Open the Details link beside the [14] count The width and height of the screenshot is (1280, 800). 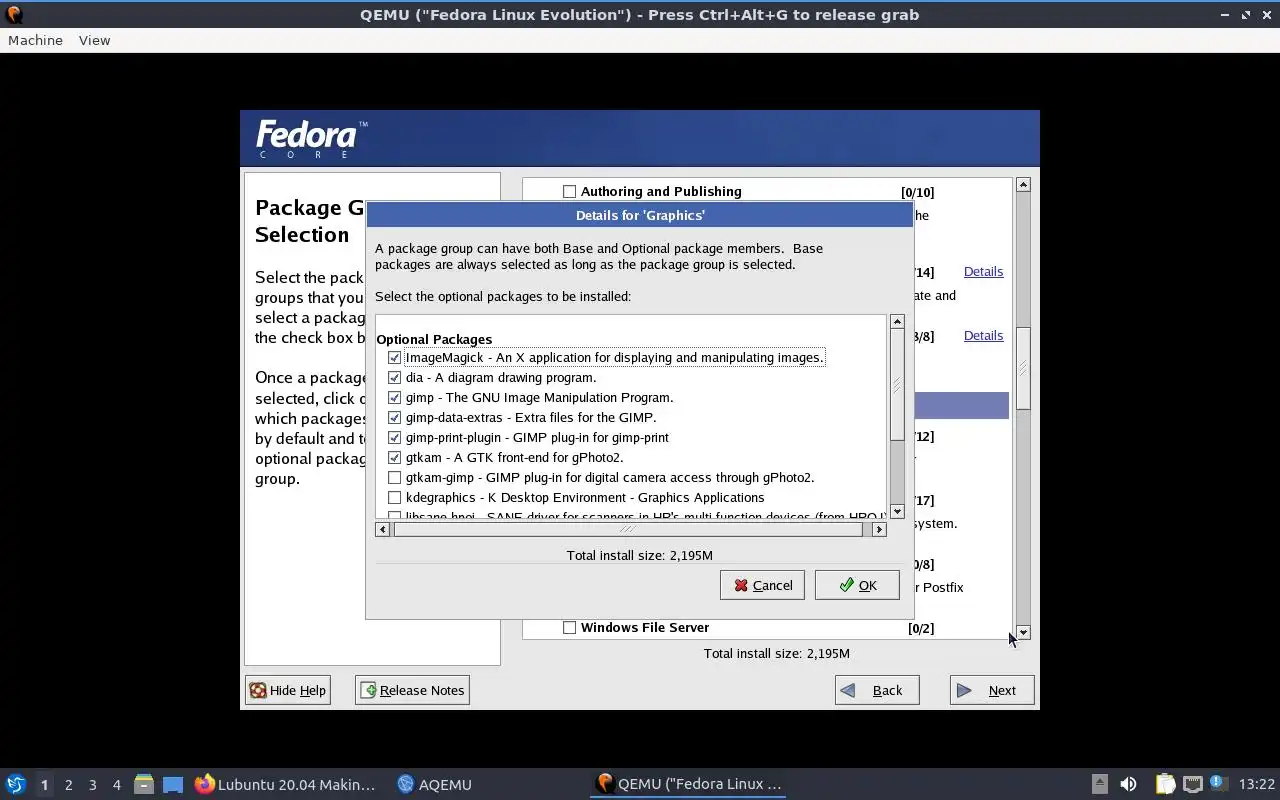pyautogui.click(x=983, y=271)
